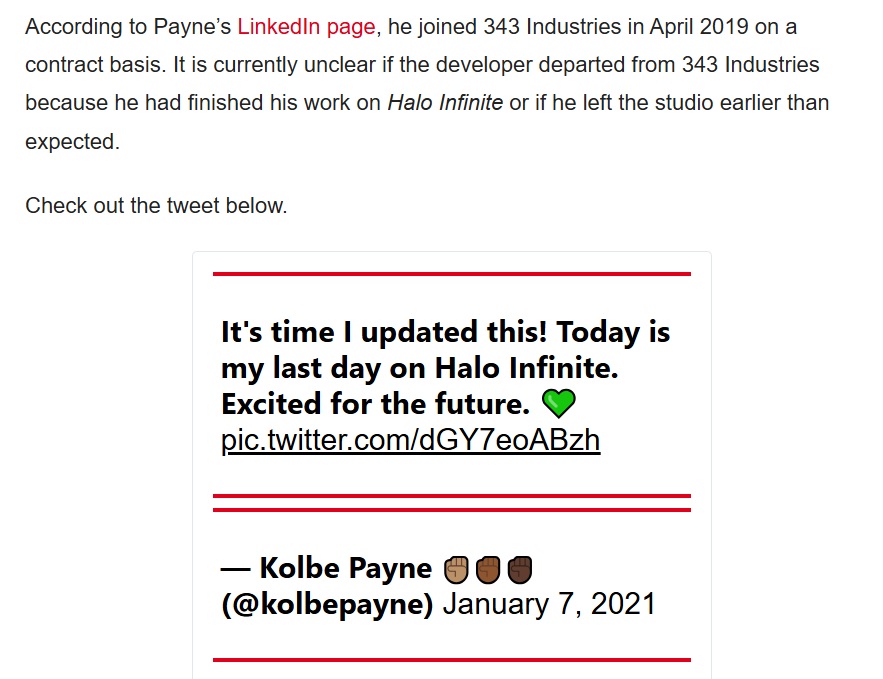Click the top red divider line of the tweet card
883x679 pixels.
pyautogui.click(x=452, y=274)
